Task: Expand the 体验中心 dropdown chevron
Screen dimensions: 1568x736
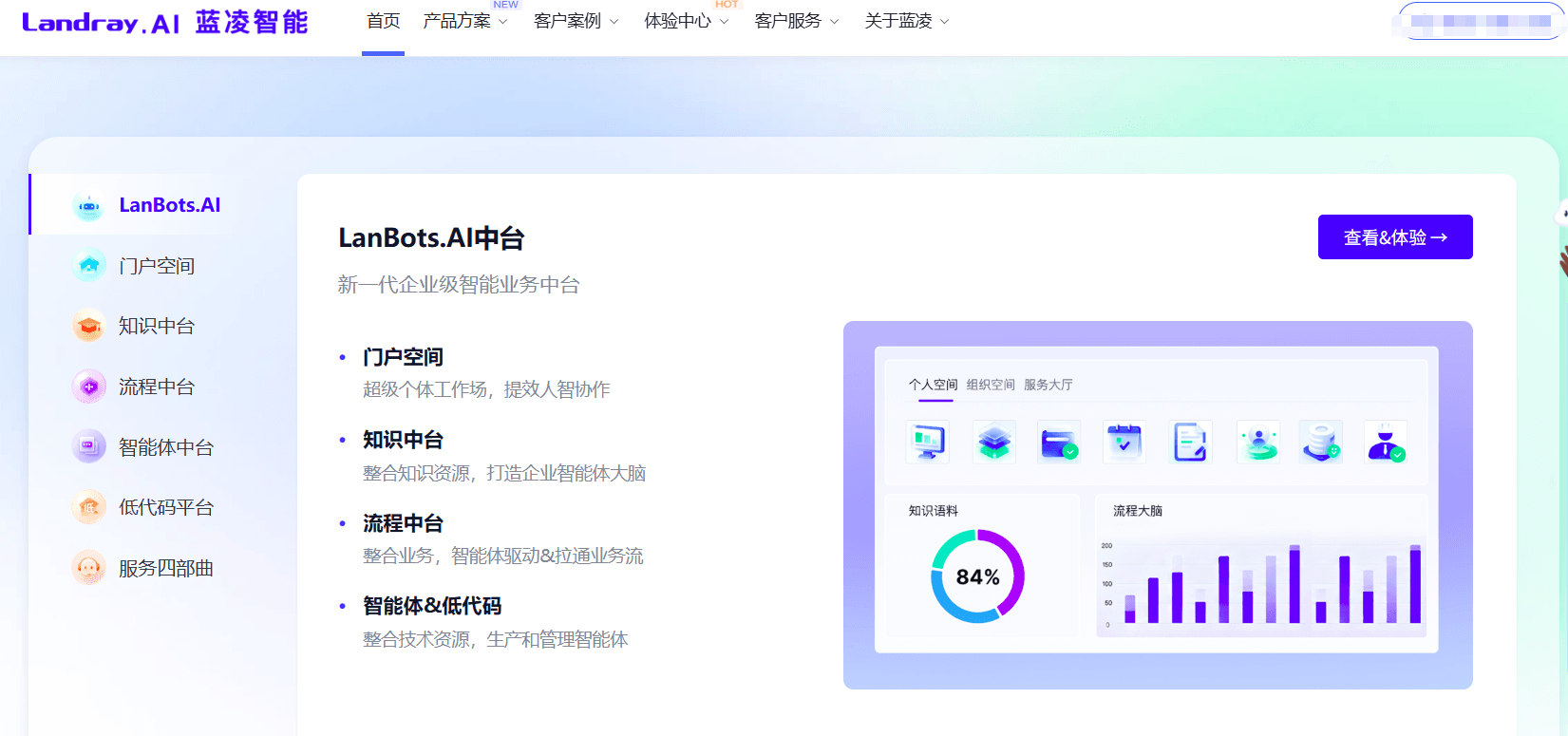Action: point(724,22)
